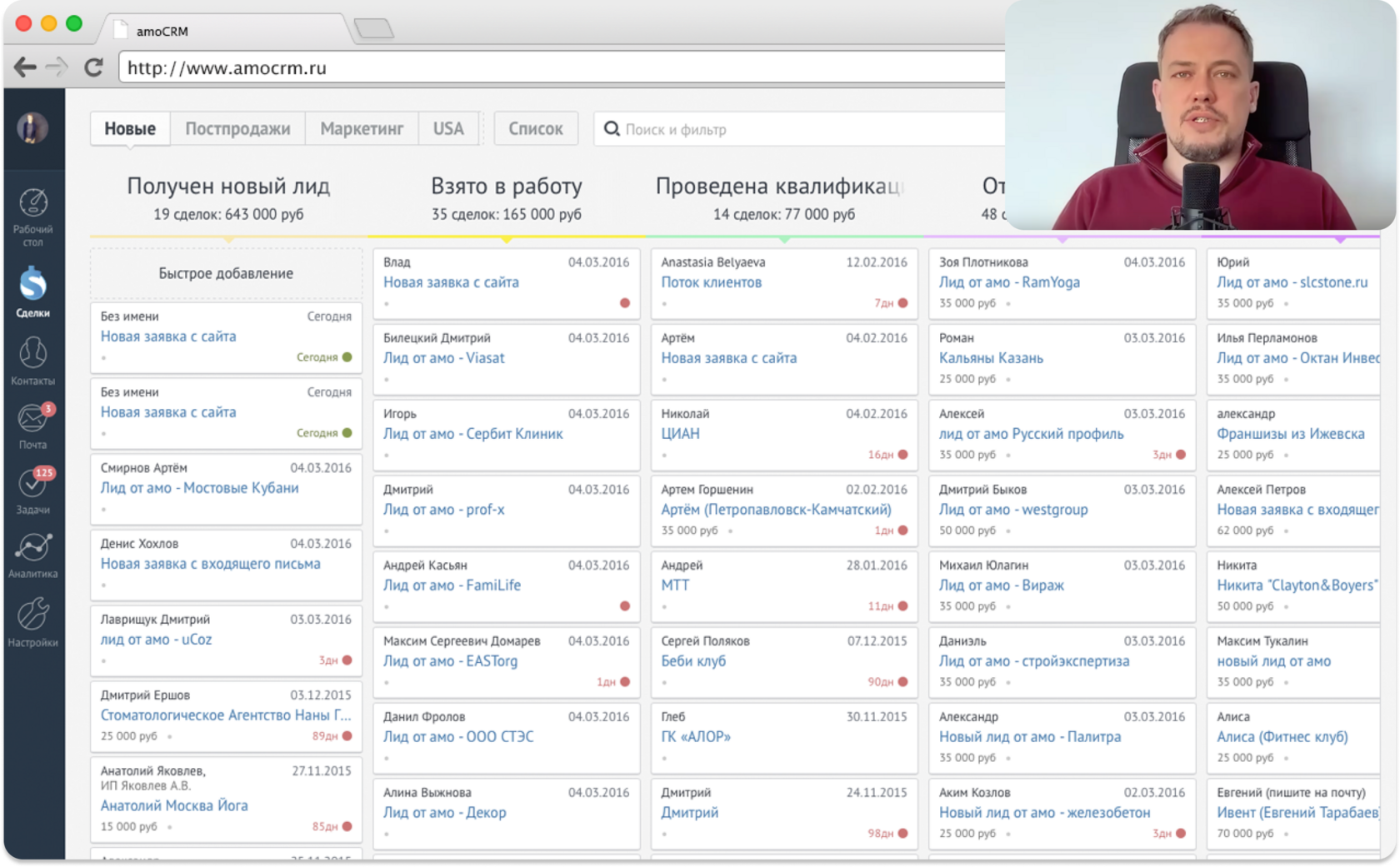Reload the page in browser
The width and height of the screenshot is (1400, 867).
point(93,67)
